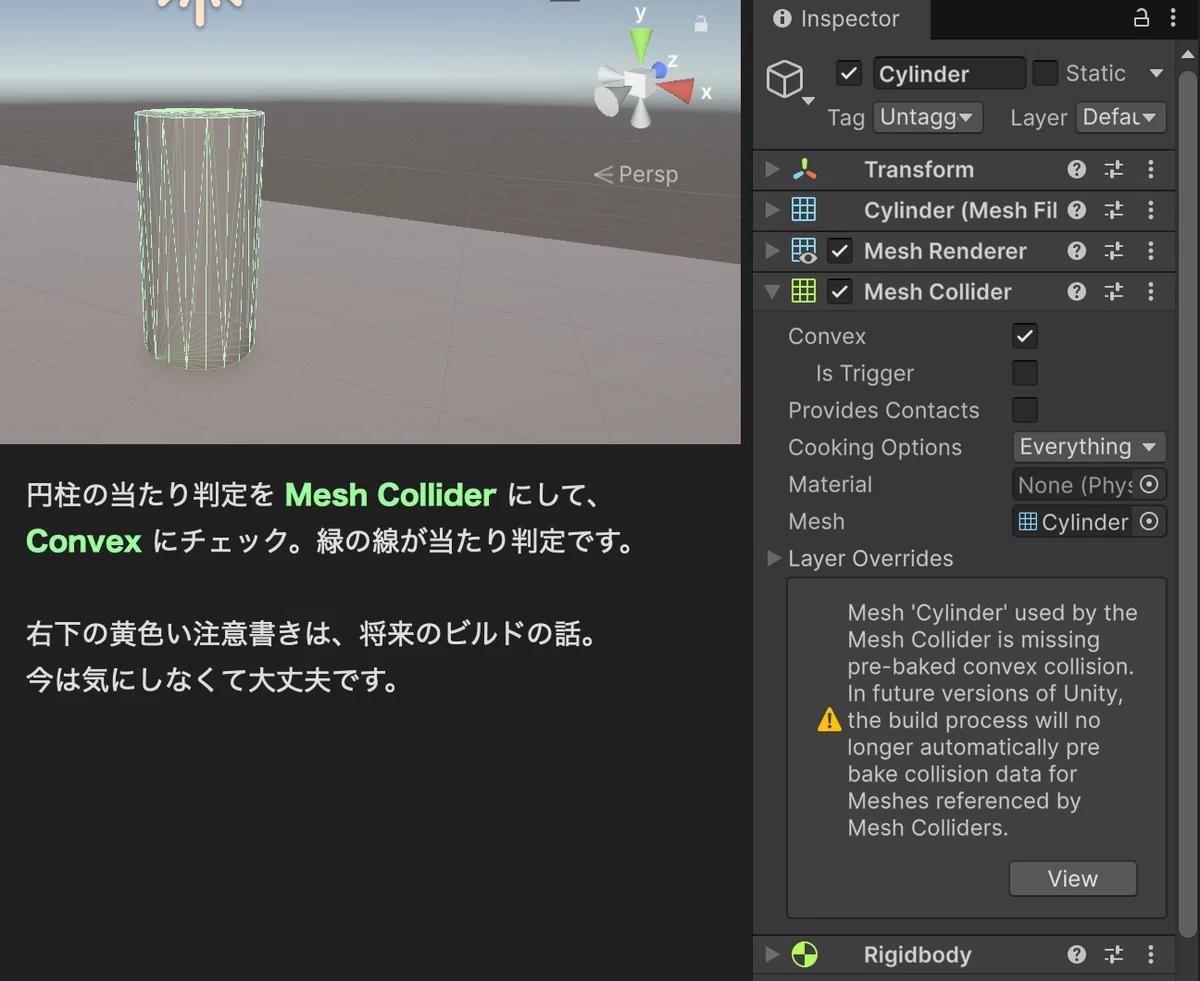Open Mesh Renderer help reference

click(x=1077, y=251)
